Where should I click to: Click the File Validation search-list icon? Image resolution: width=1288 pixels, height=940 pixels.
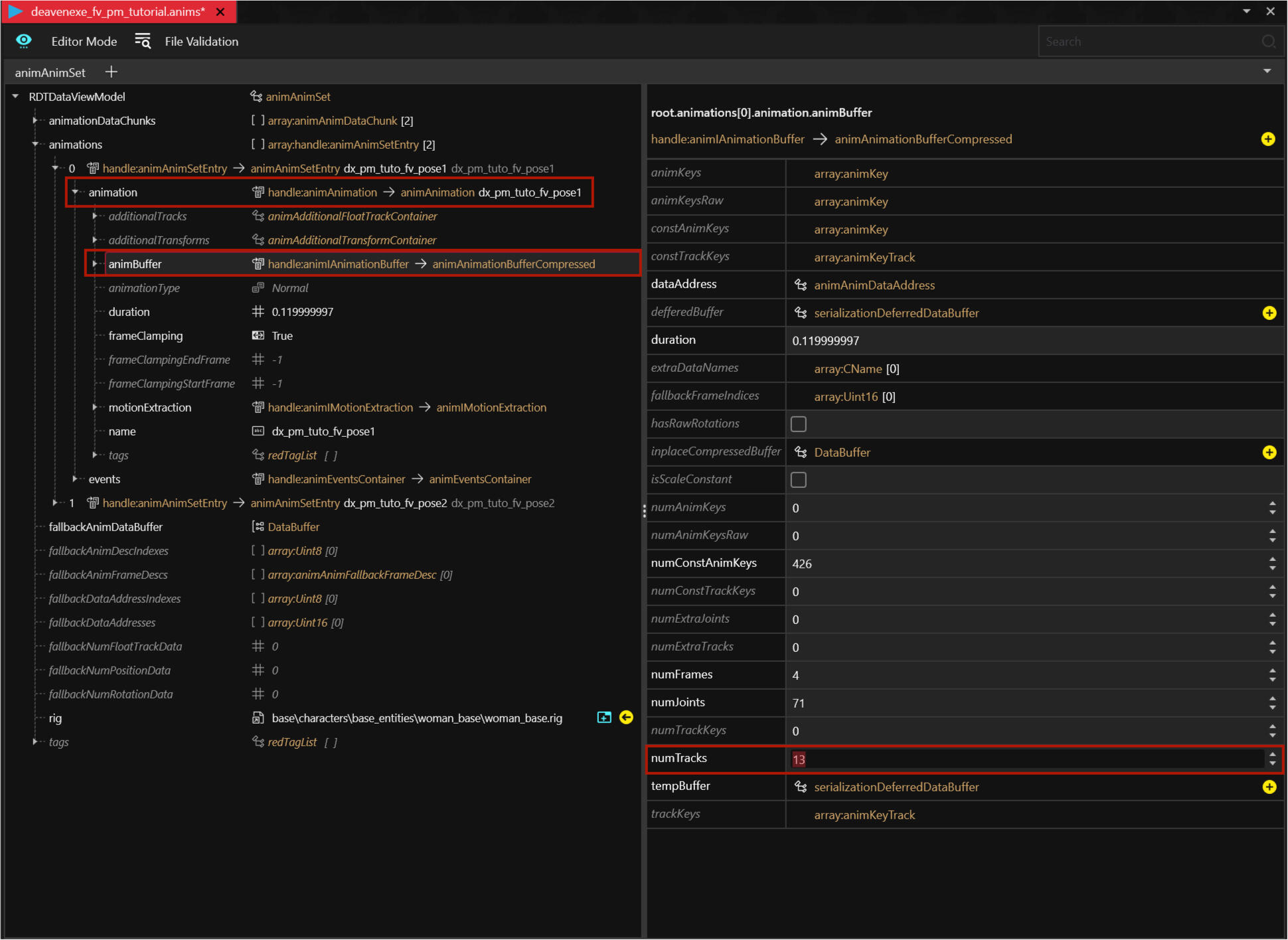[x=143, y=41]
